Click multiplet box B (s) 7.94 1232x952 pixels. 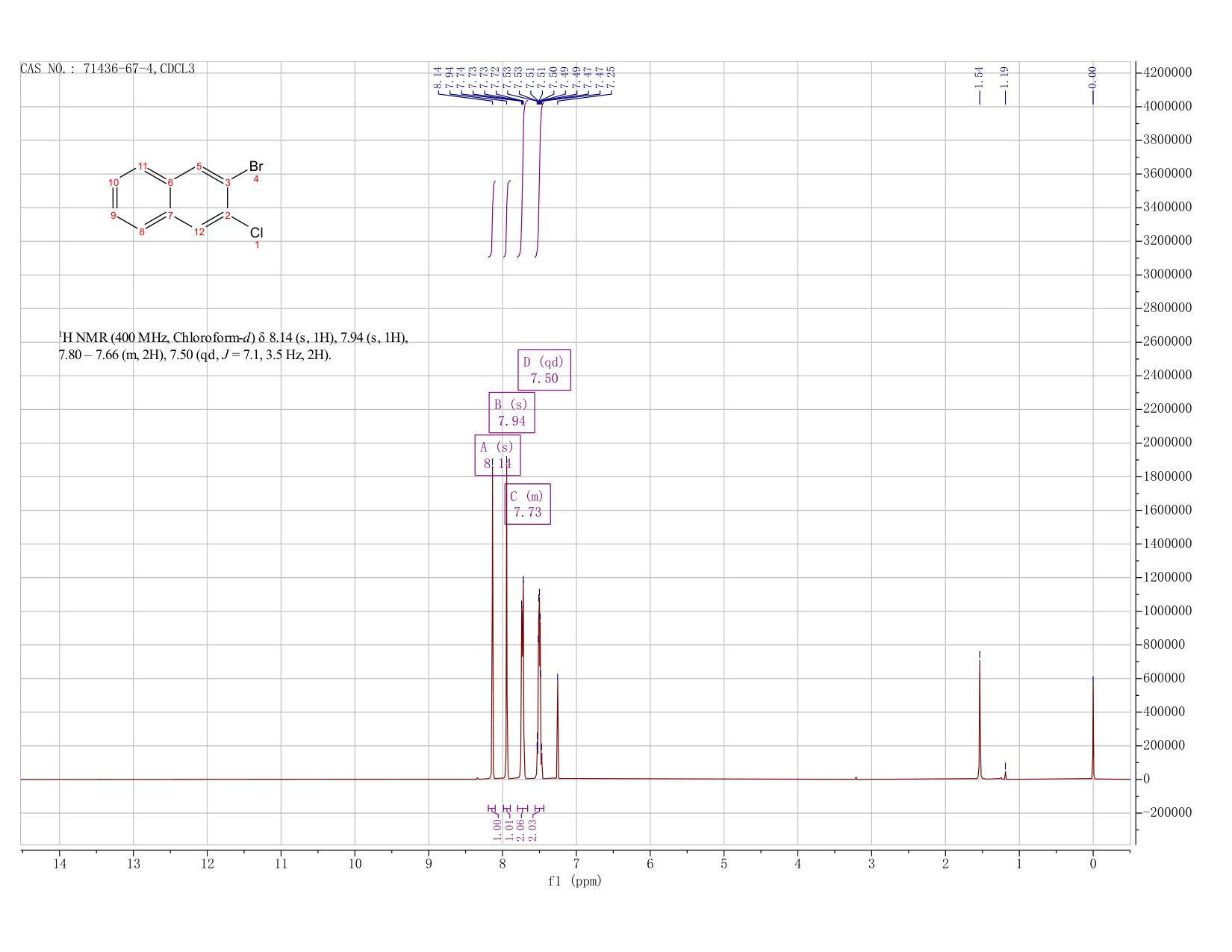(511, 412)
